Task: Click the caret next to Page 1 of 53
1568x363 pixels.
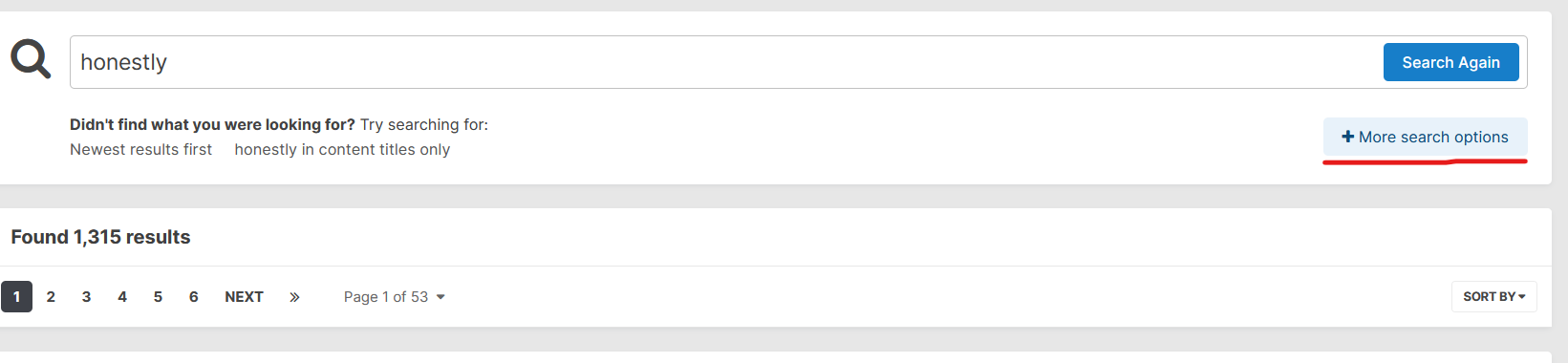Action: [x=440, y=297]
